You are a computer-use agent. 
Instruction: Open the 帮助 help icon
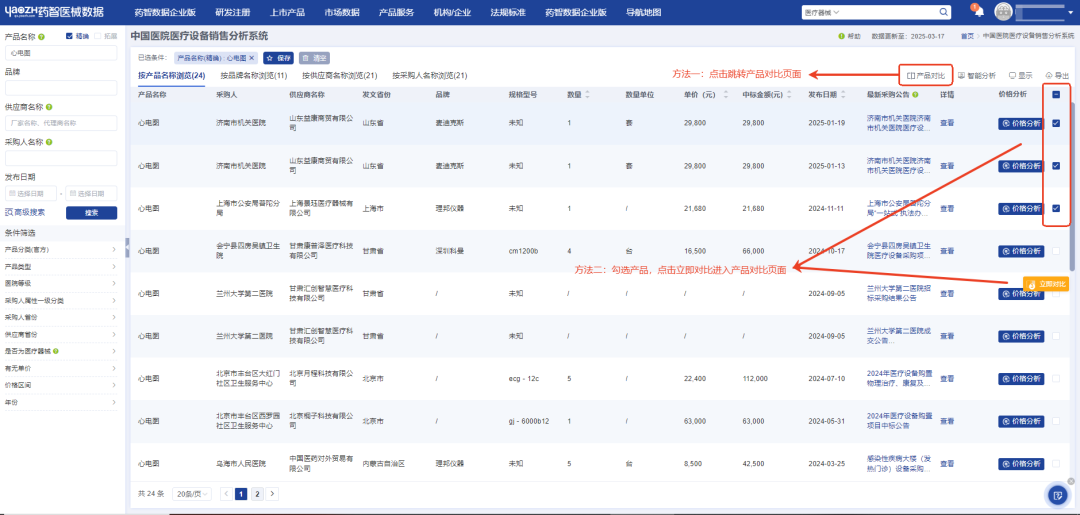841,36
